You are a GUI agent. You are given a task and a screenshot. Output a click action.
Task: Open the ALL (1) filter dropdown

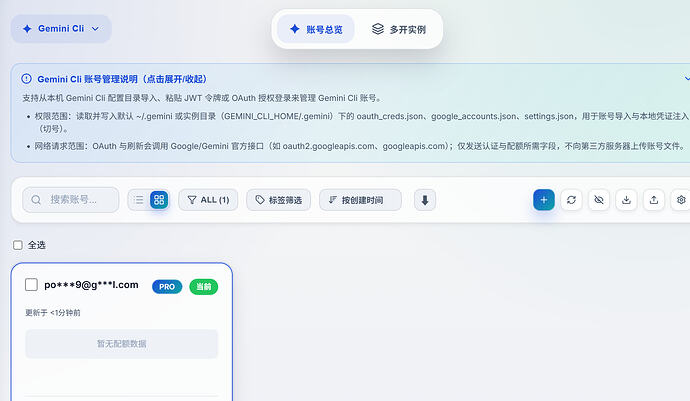click(x=208, y=200)
